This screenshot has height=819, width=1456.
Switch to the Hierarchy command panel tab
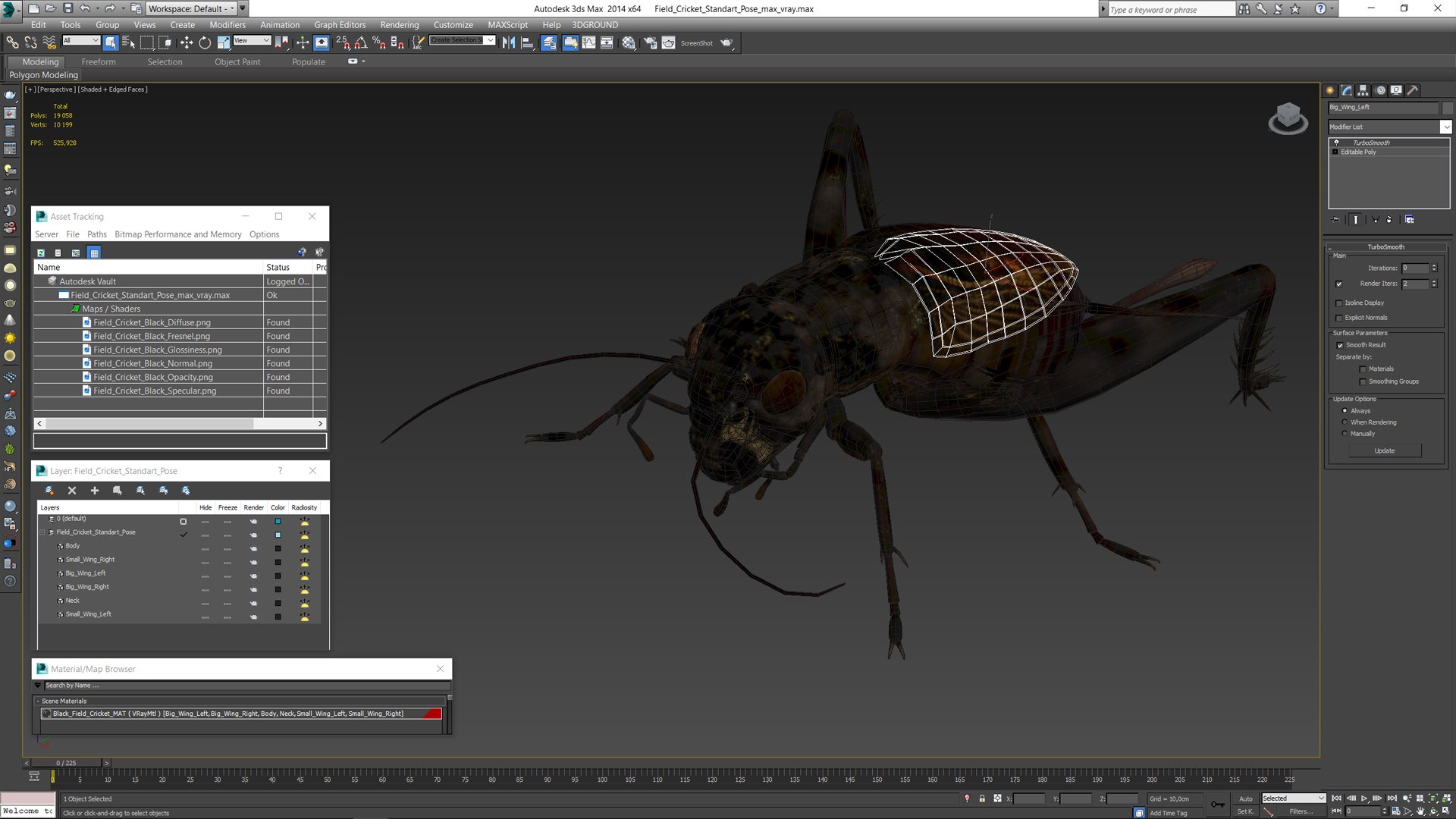coord(1363,90)
